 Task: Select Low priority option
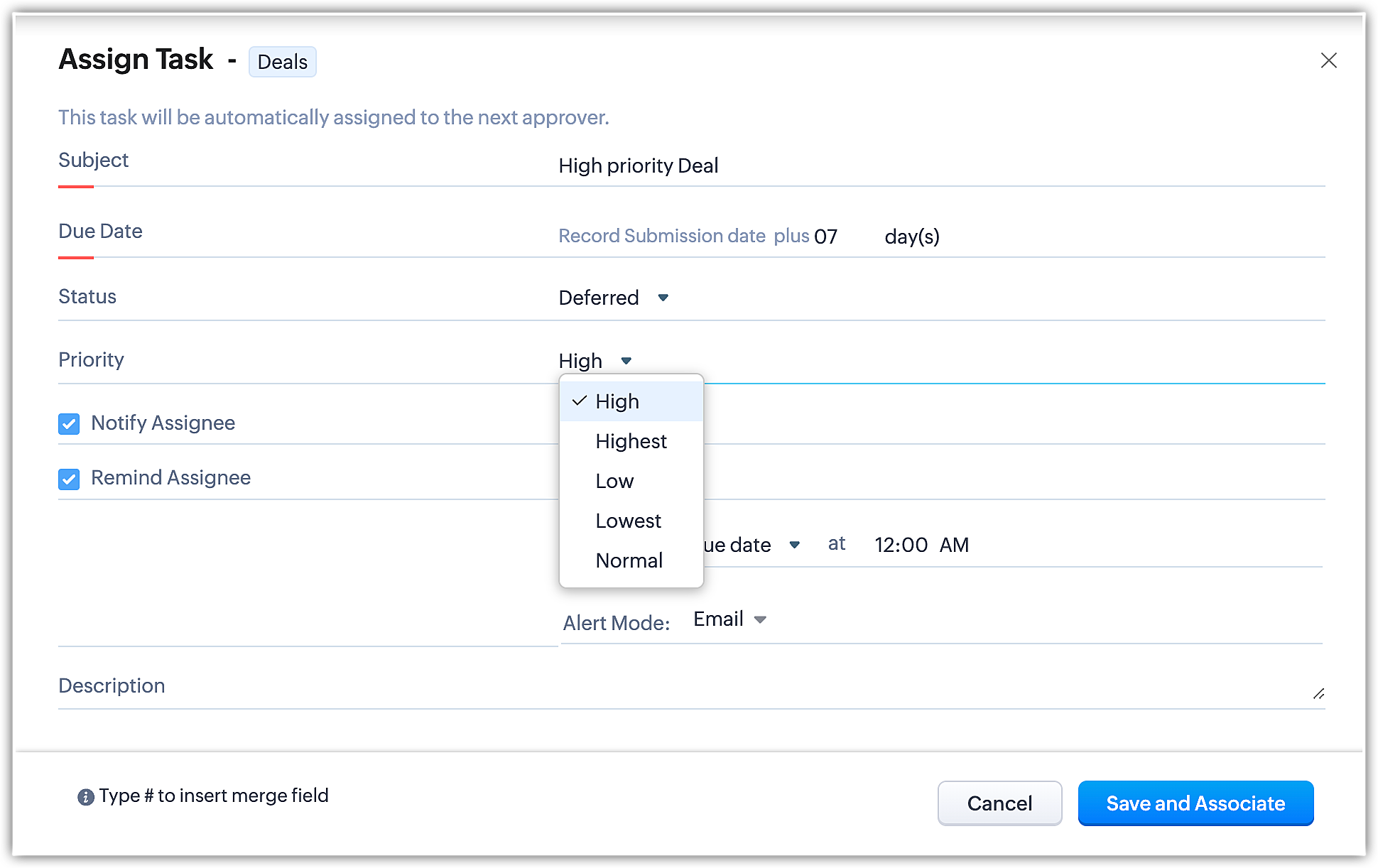pyautogui.click(x=614, y=481)
